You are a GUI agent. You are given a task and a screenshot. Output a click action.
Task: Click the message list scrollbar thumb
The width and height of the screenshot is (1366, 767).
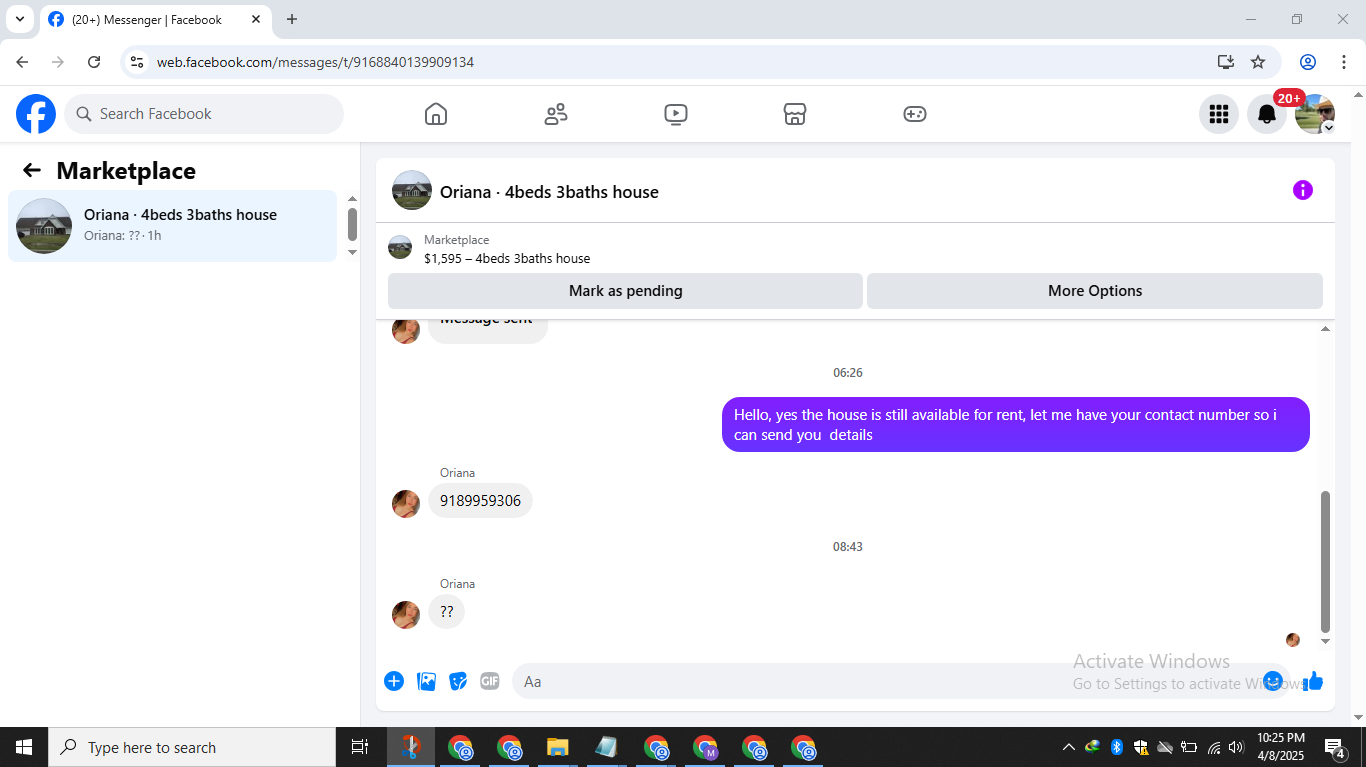pos(1326,562)
